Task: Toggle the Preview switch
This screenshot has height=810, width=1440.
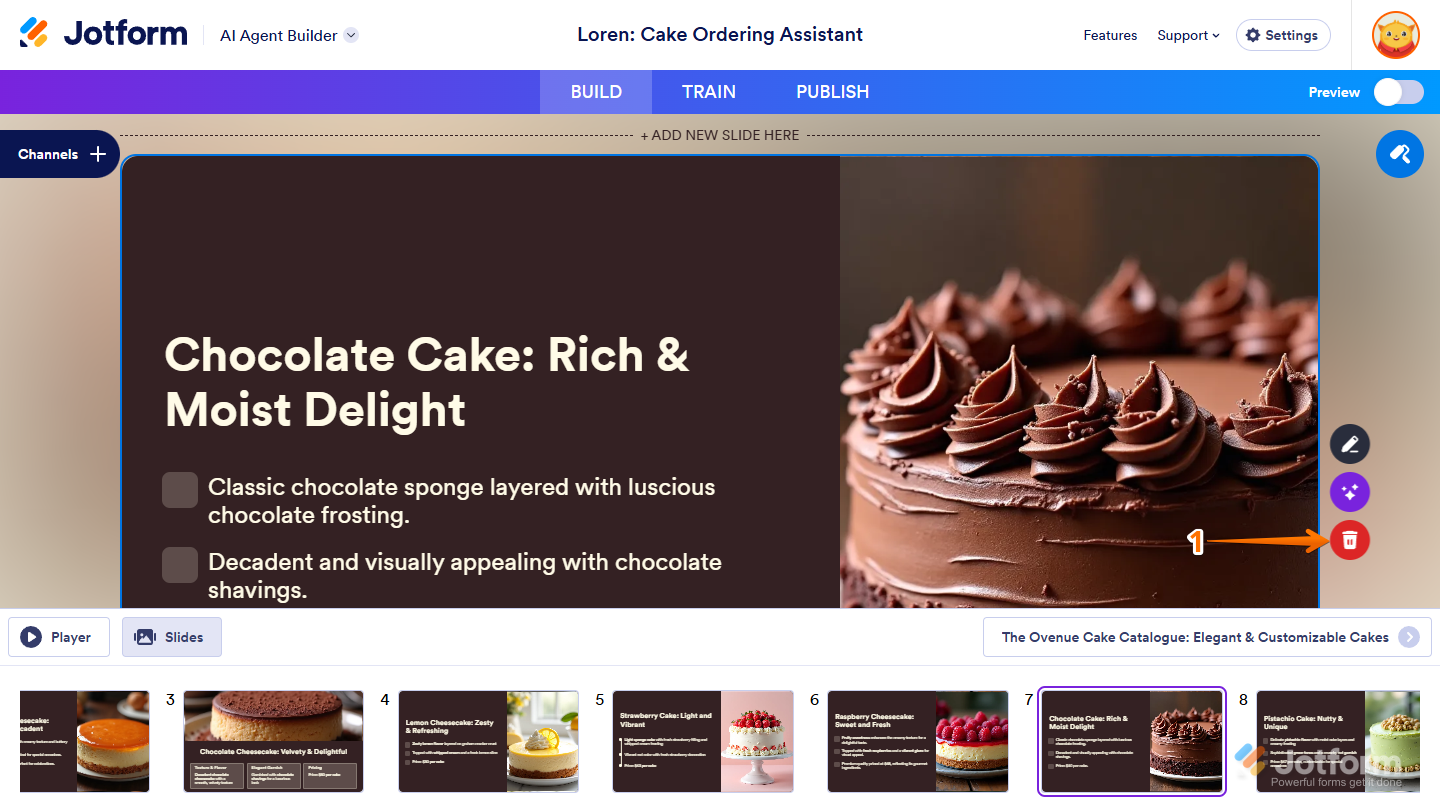Action: point(1398,92)
